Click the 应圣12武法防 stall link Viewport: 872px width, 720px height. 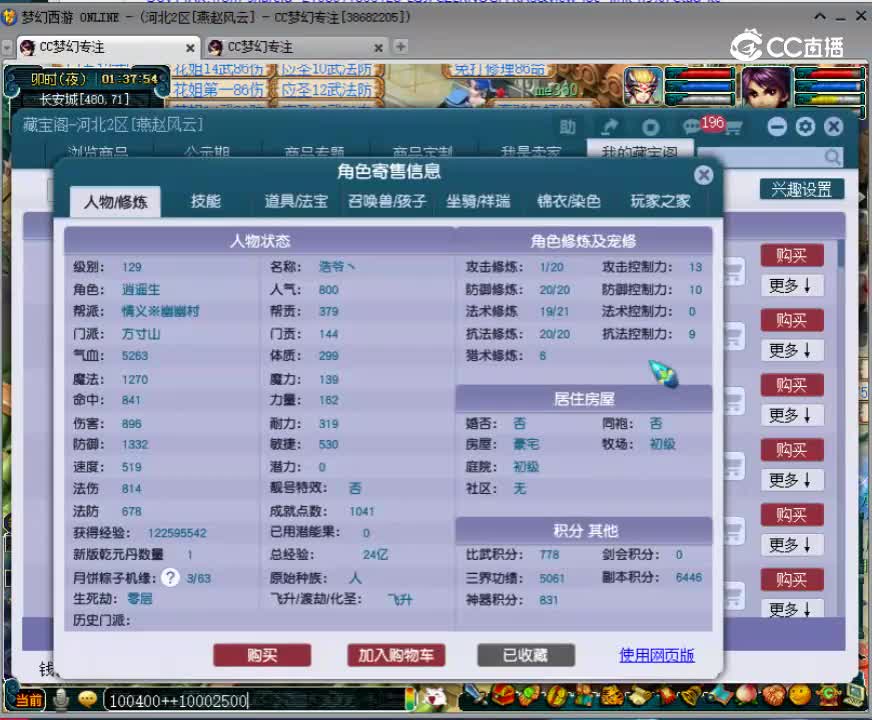[x=326, y=89]
